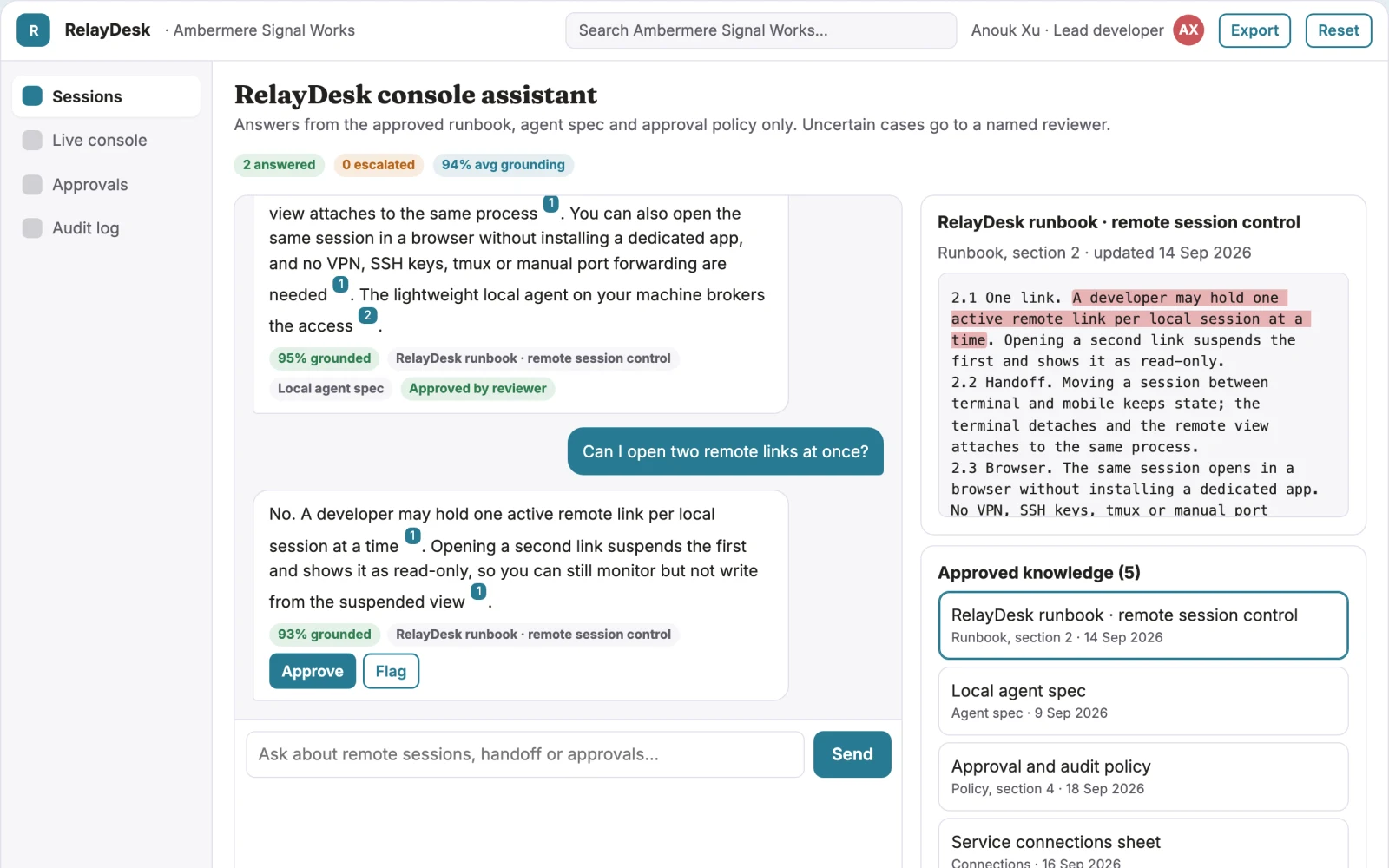The width and height of the screenshot is (1389, 868).
Task: Click "Runbook, section 2 · updated 14 Sep 2026" subtitle
Action: point(1094,253)
